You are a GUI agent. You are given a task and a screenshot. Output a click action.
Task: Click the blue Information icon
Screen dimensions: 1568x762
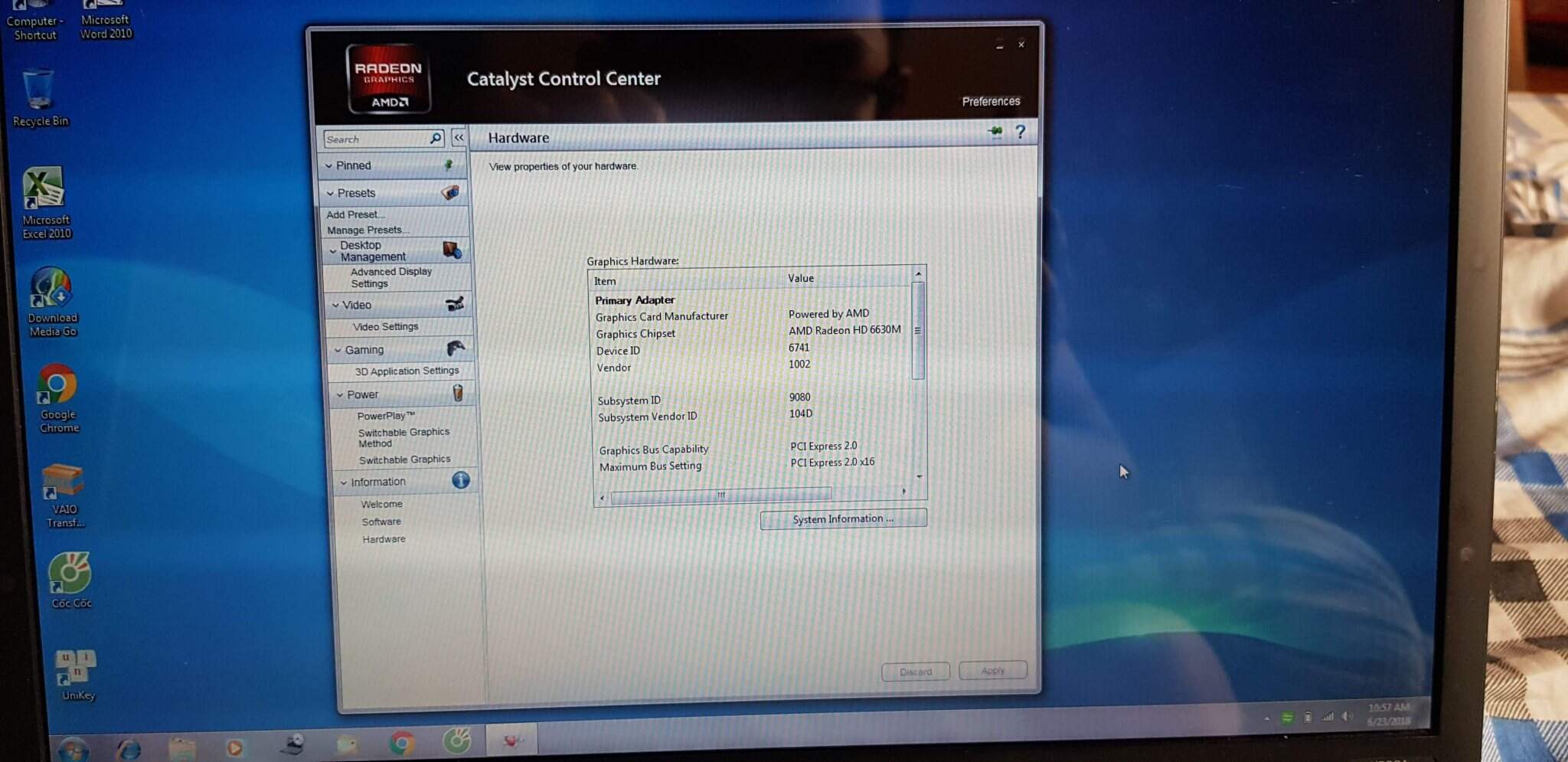461,480
